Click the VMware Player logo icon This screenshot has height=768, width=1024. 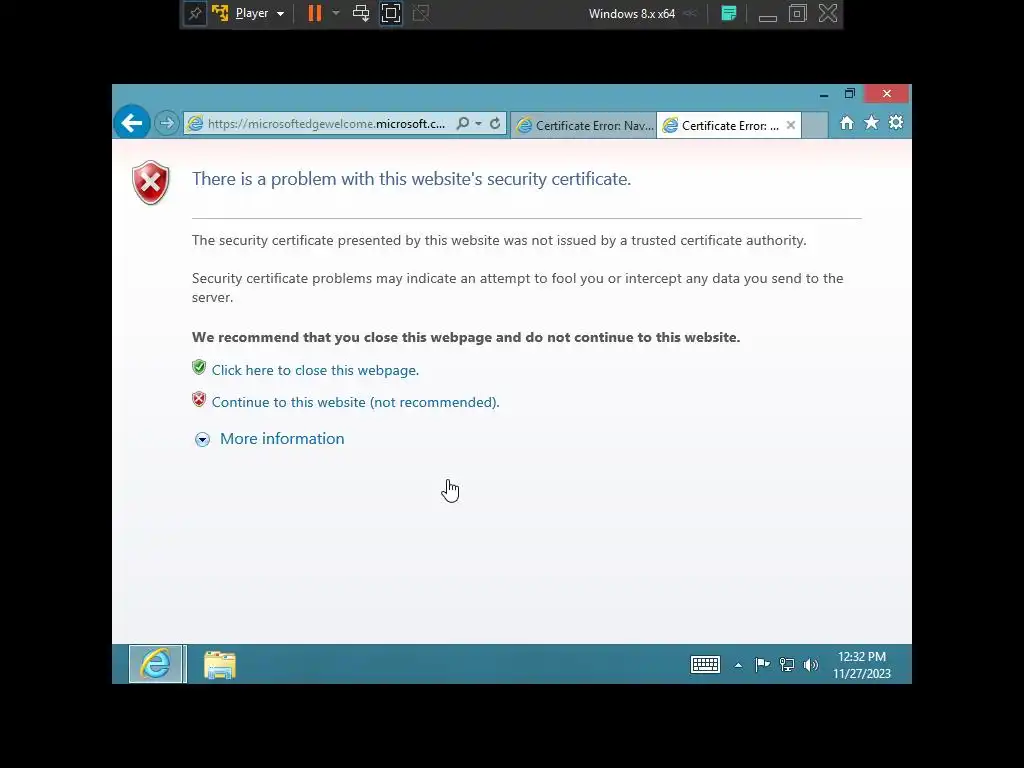point(220,14)
